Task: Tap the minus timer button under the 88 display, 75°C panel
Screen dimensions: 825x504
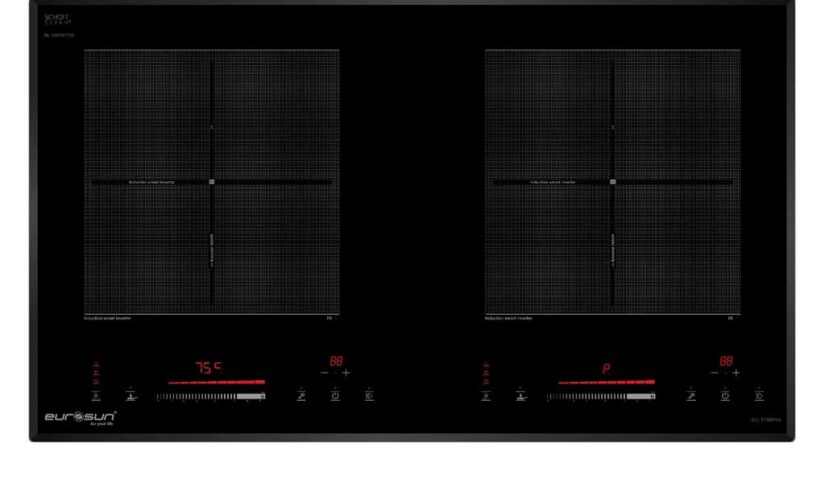Action: [324, 372]
